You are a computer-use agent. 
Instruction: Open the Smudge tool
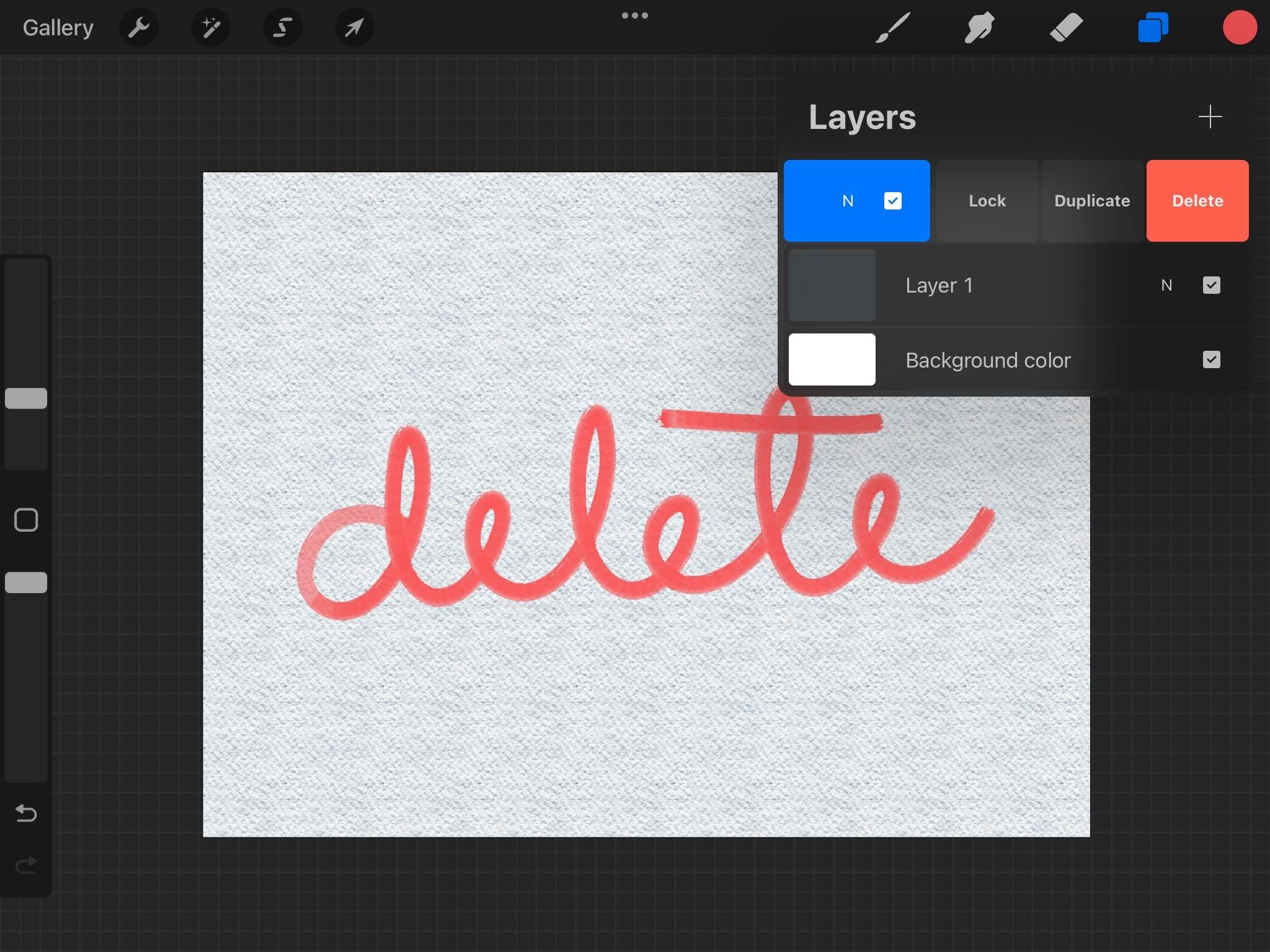pyautogui.click(x=979, y=27)
